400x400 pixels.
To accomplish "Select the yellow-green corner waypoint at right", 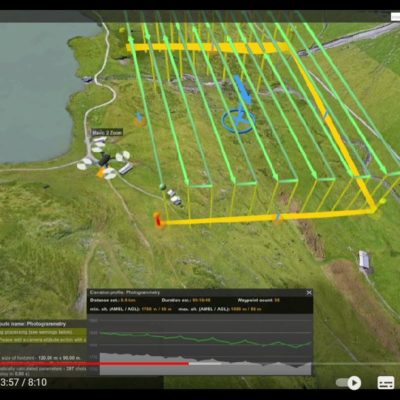I will point(382,202).
